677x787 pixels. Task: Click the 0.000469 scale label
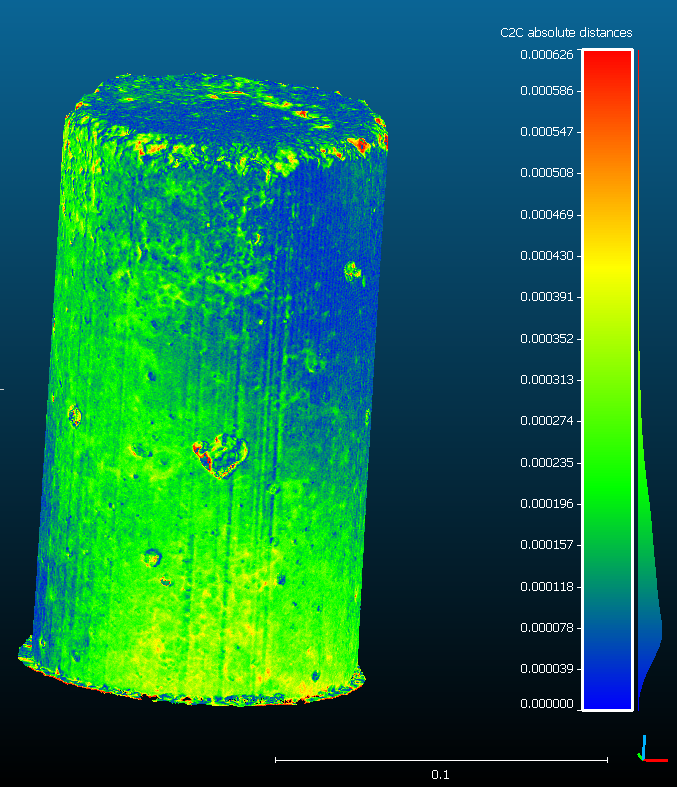pos(547,214)
